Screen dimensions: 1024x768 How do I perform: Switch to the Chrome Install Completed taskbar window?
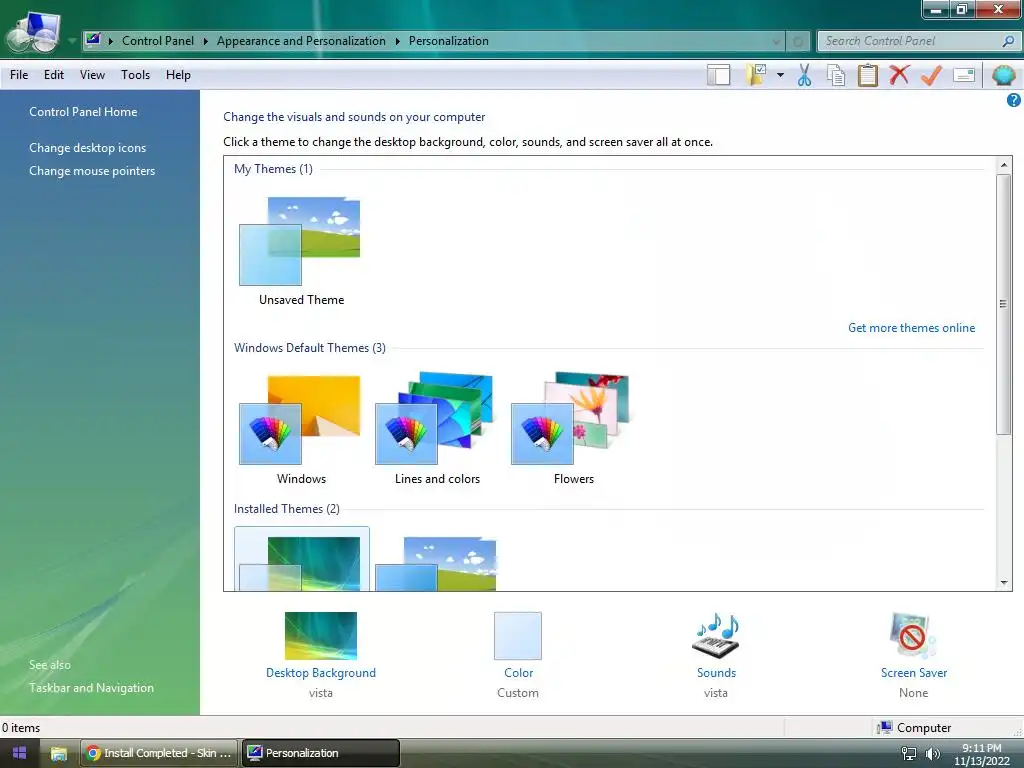pos(160,753)
